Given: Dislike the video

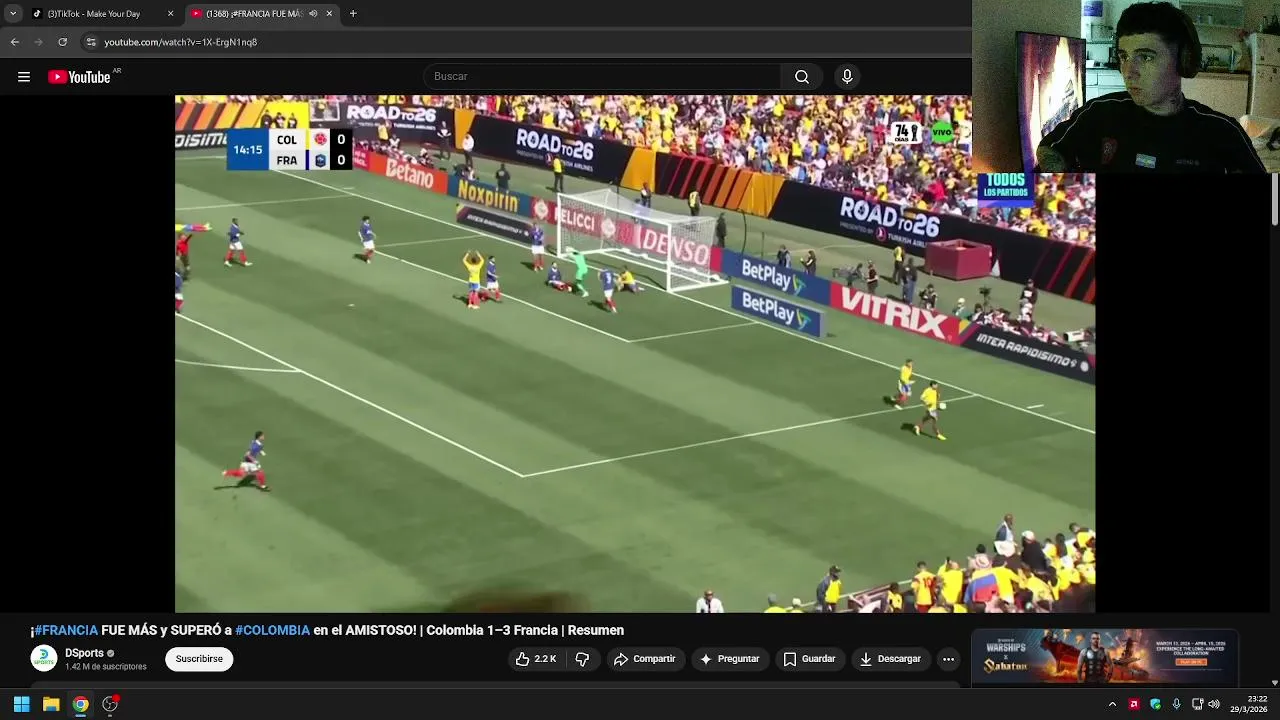Looking at the screenshot, I should tap(582, 659).
